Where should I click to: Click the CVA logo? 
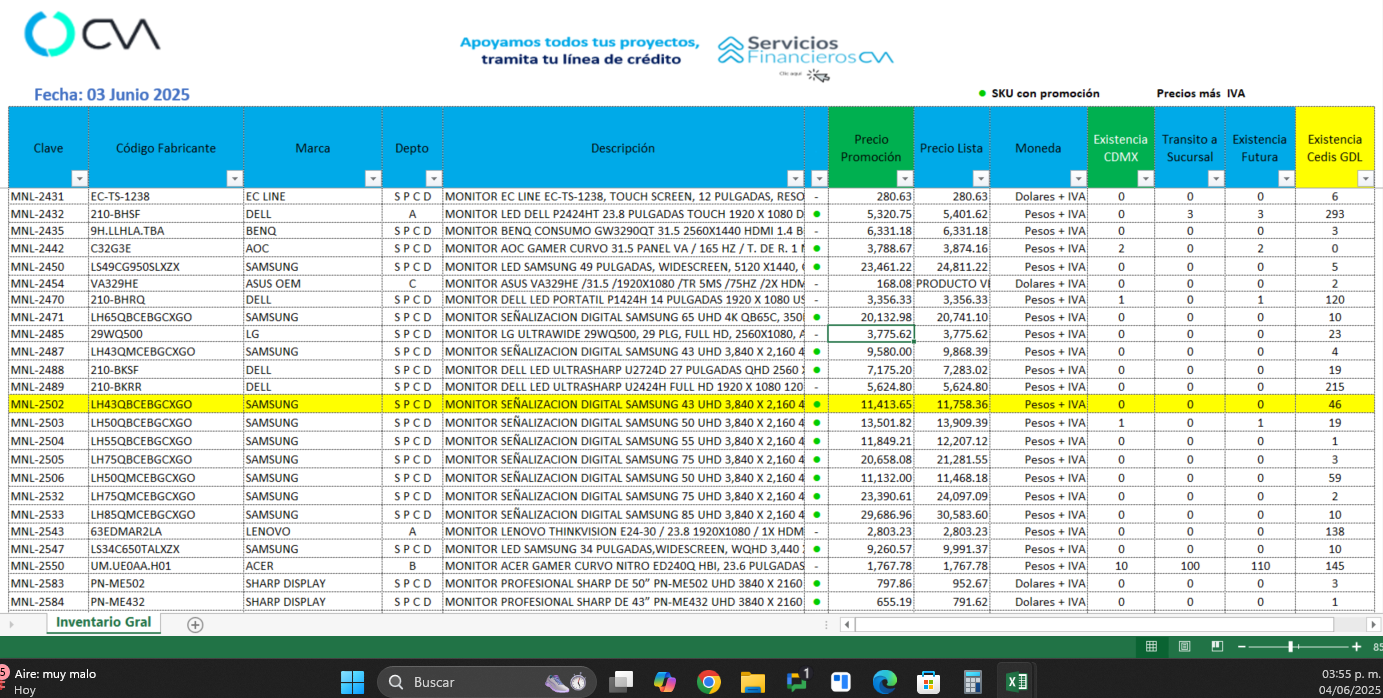[x=92, y=34]
